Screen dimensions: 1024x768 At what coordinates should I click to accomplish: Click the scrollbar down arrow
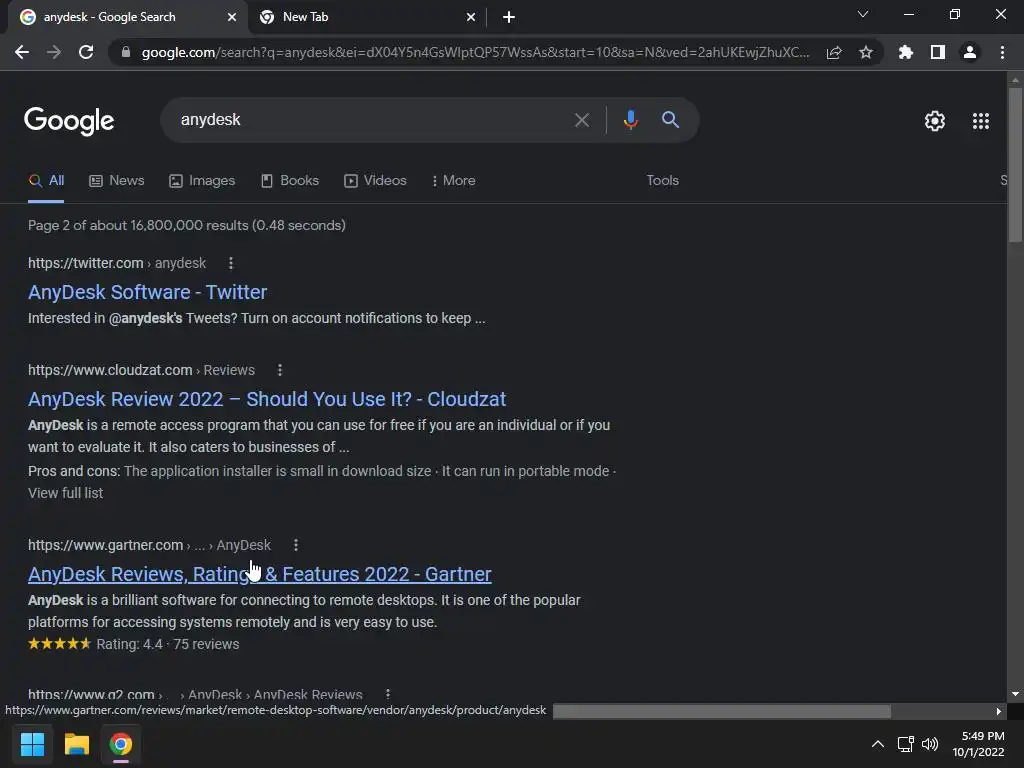tap(1014, 694)
